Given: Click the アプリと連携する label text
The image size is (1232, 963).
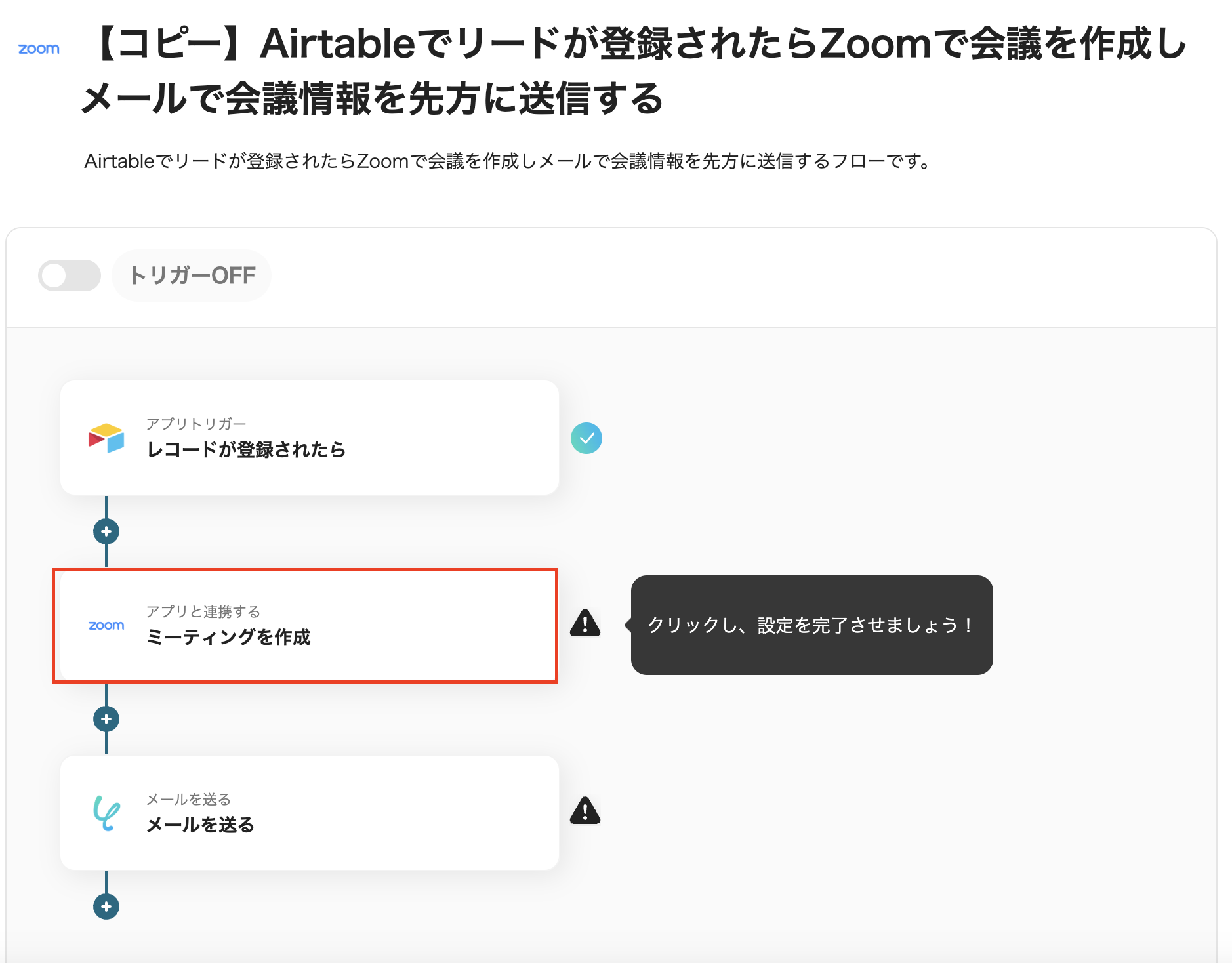Looking at the screenshot, I should click(x=203, y=611).
